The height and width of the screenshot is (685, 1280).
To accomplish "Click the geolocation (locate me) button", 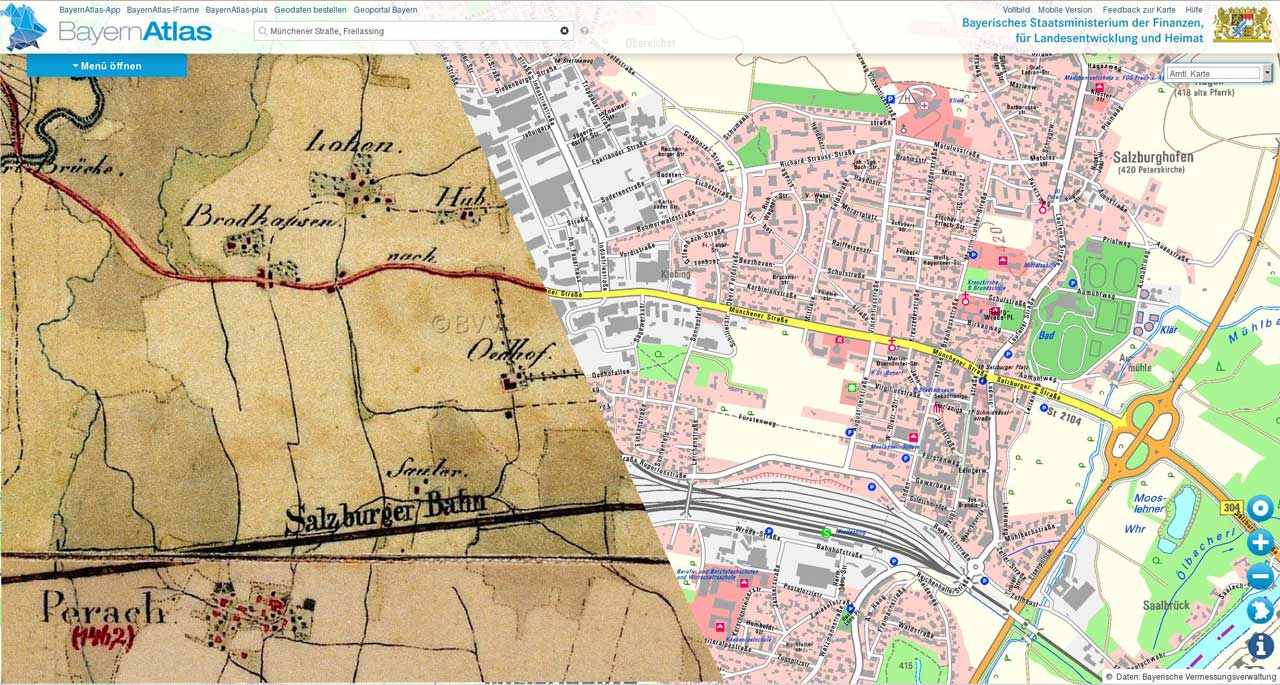I will pyautogui.click(x=1260, y=509).
